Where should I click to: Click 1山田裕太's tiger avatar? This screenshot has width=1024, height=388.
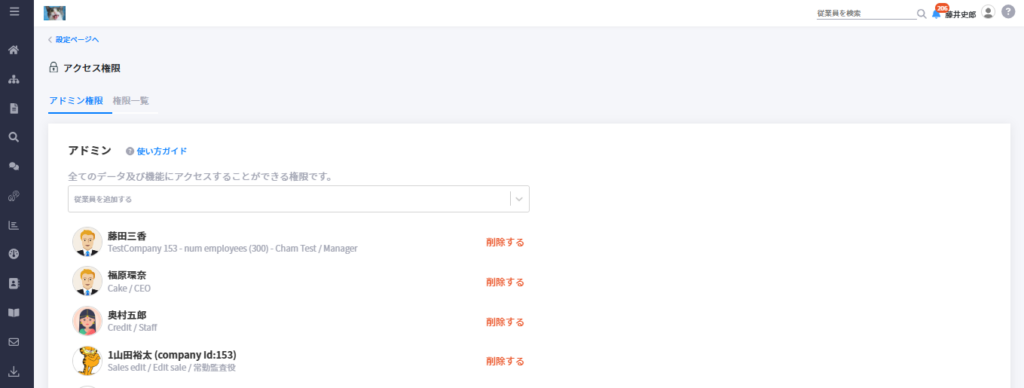click(87, 361)
